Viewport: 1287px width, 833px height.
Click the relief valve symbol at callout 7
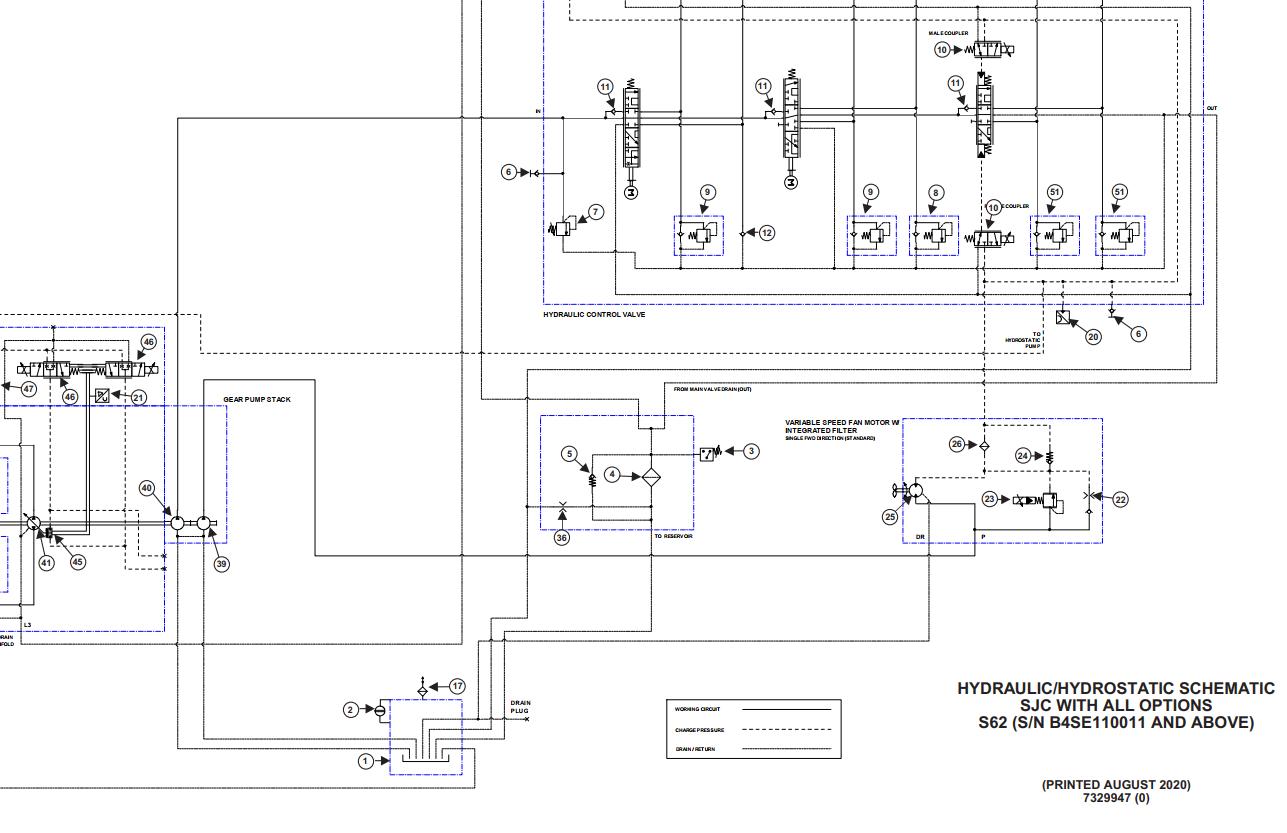click(560, 227)
